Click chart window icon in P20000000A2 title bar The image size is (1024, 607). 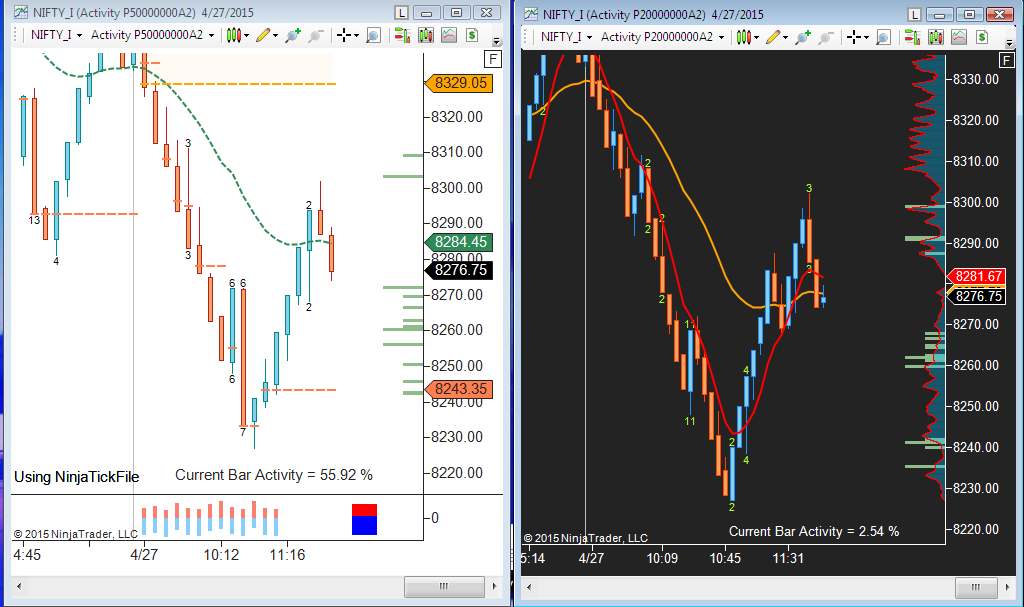click(x=531, y=14)
